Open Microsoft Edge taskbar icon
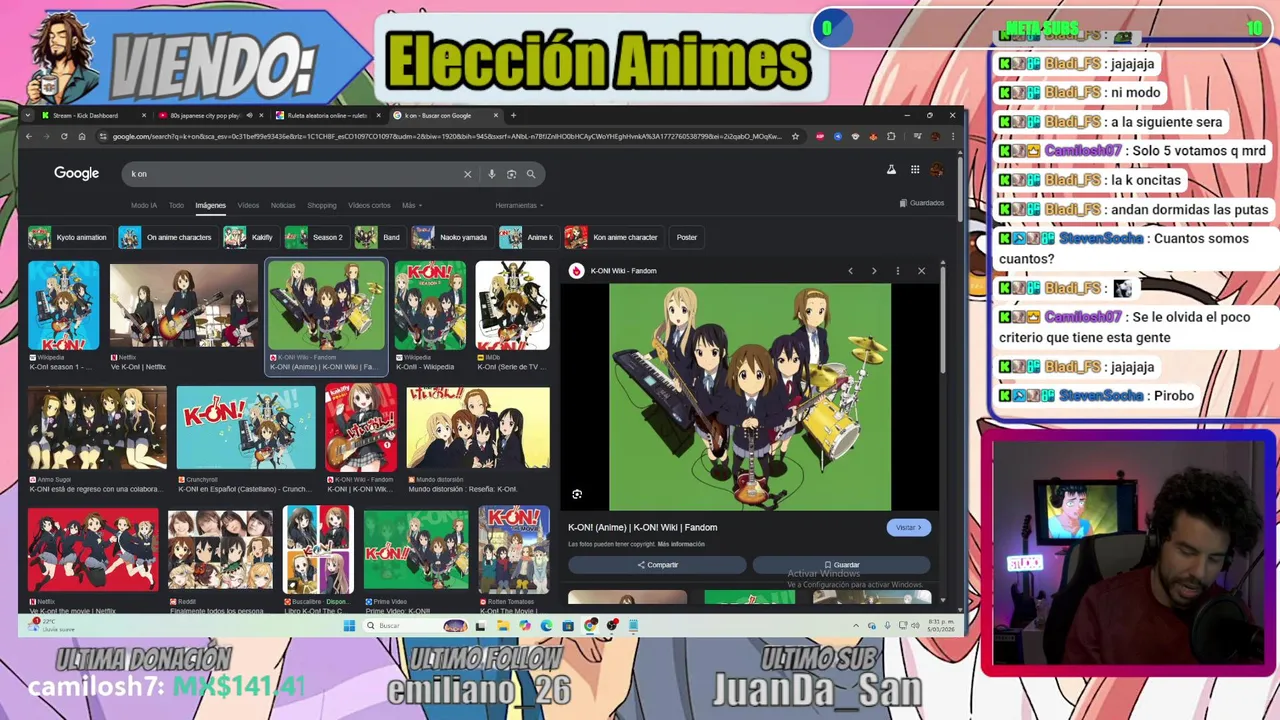Viewport: 1280px width, 720px height. (546, 626)
